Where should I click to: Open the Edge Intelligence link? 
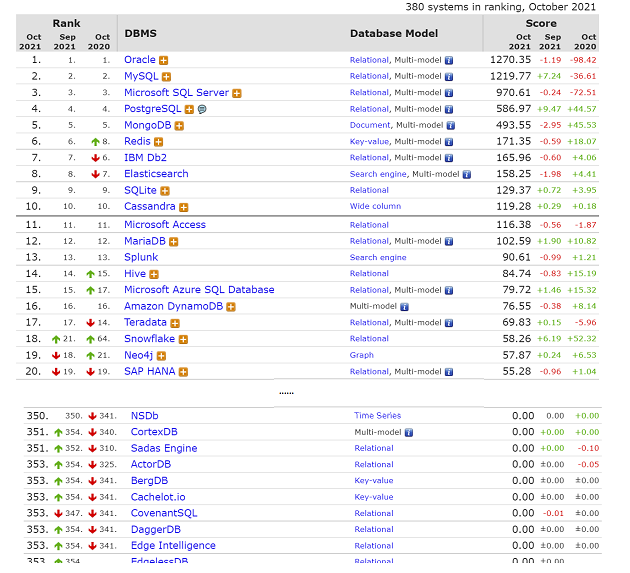[x=173, y=546]
